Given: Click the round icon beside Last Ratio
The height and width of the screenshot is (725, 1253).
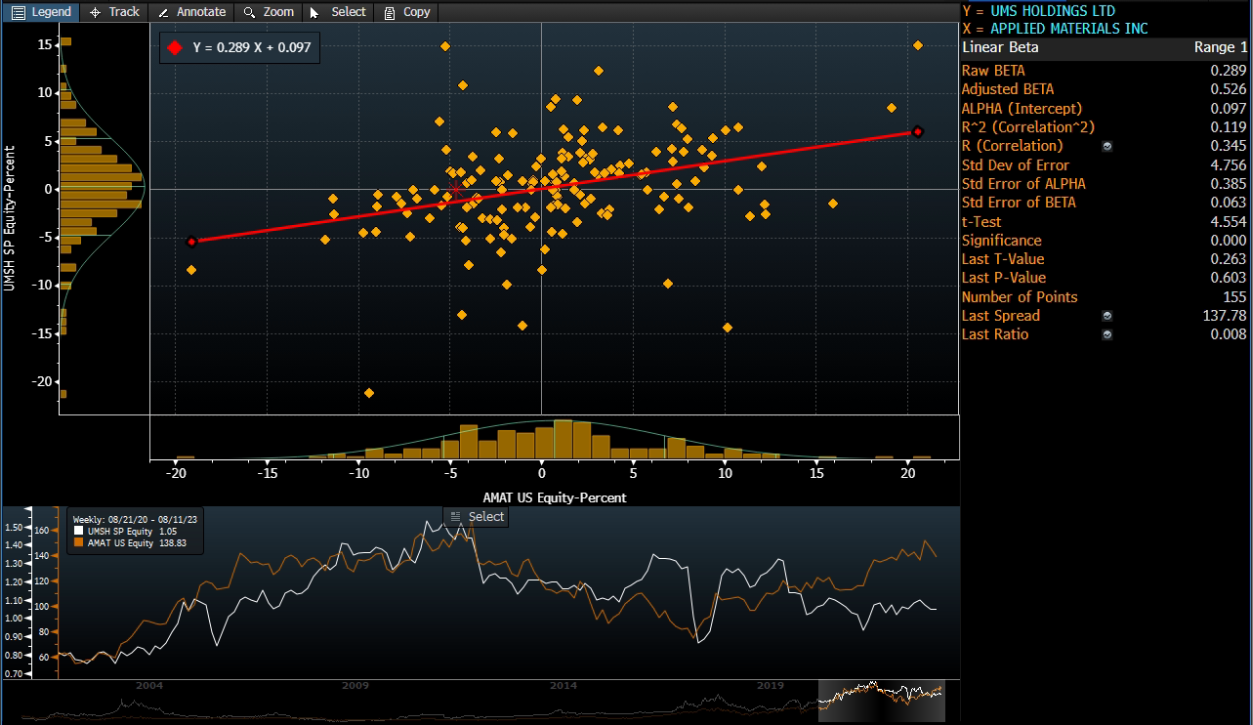Looking at the screenshot, I should point(1107,335).
